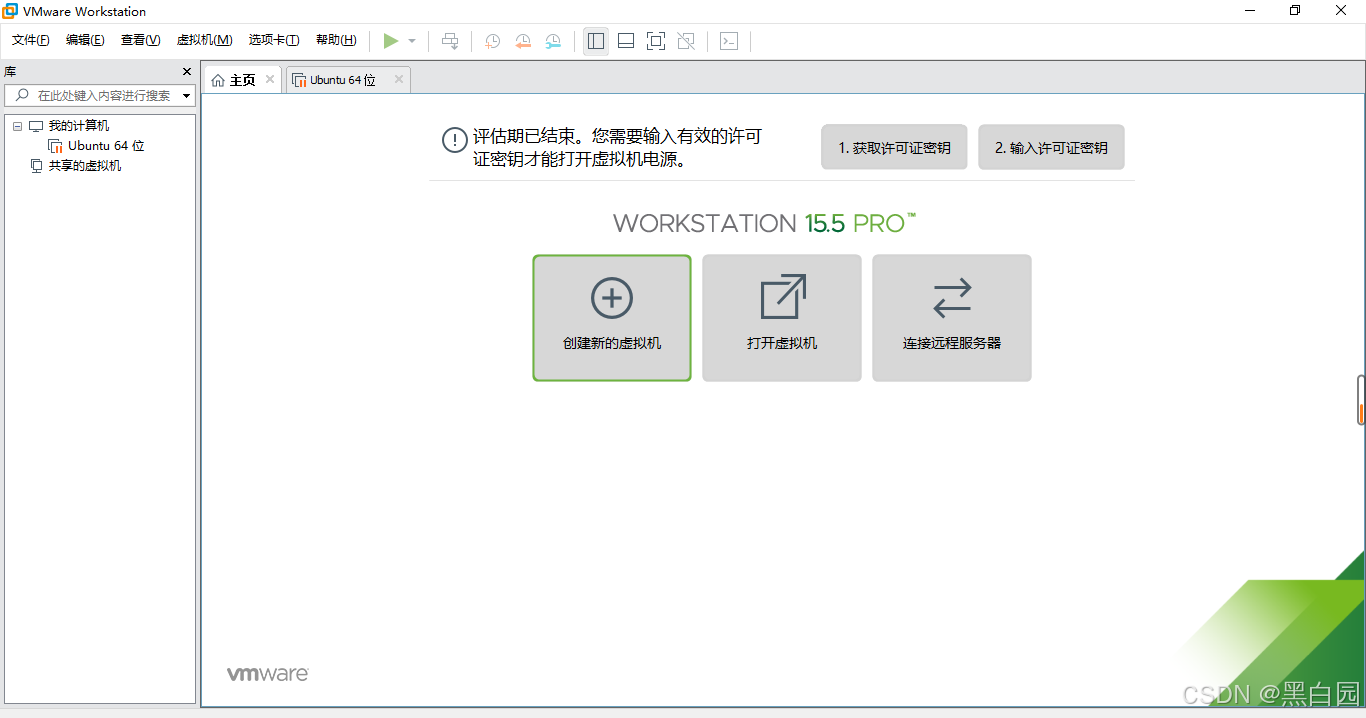
Task: Open the 查看(V) menu
Action: pyautogui.click(x=140, y=40)
